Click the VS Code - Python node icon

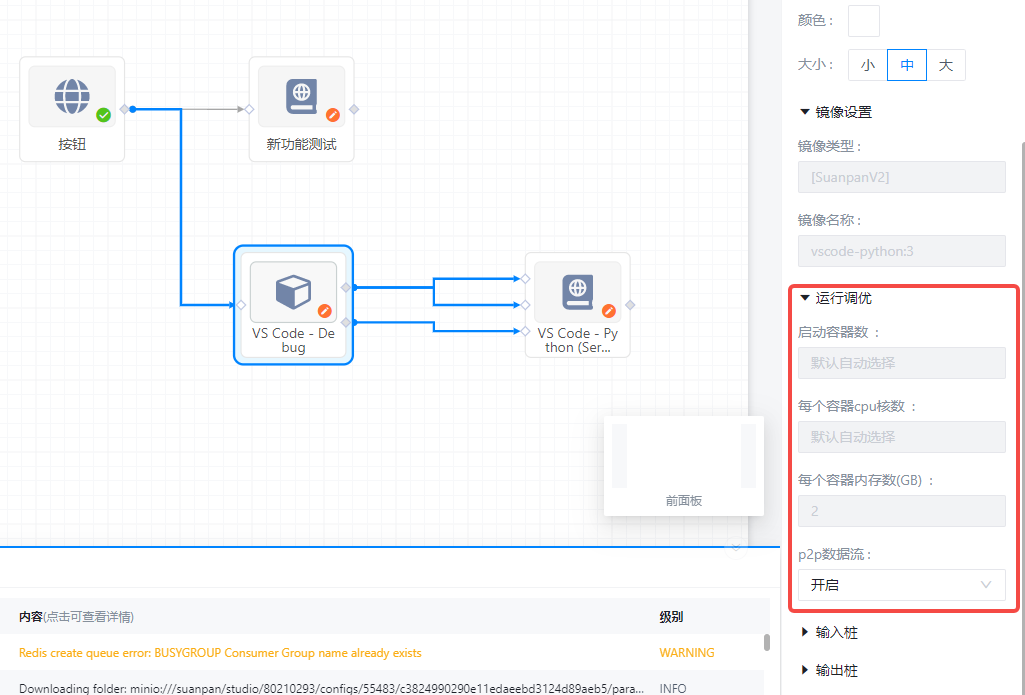pos(577,292)
